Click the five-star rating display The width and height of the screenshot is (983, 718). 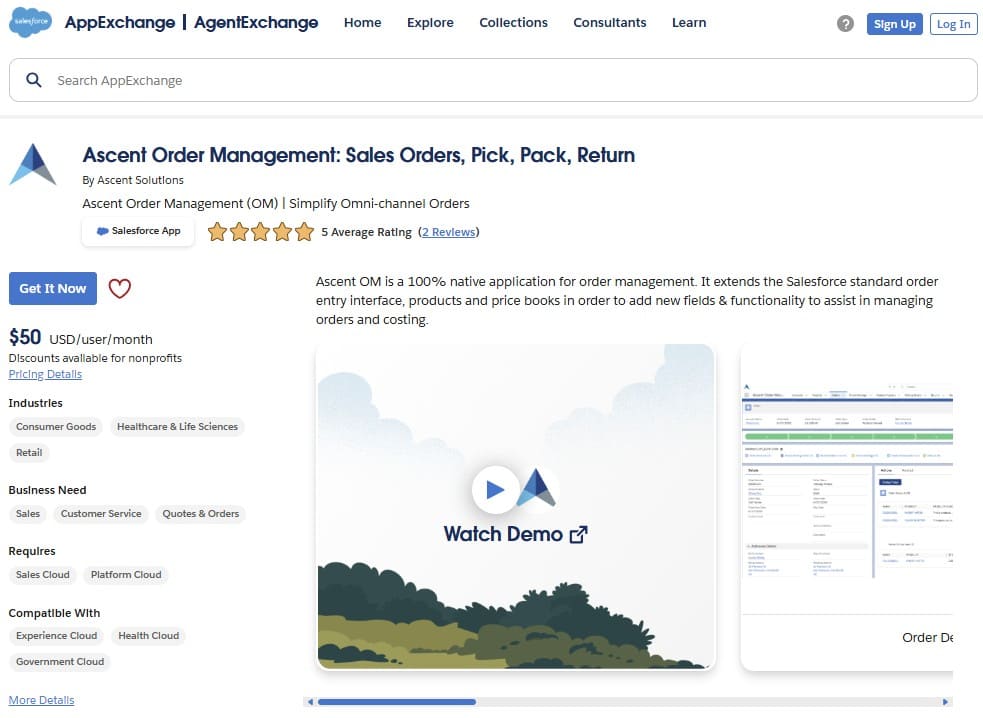[x=260, y=232]
